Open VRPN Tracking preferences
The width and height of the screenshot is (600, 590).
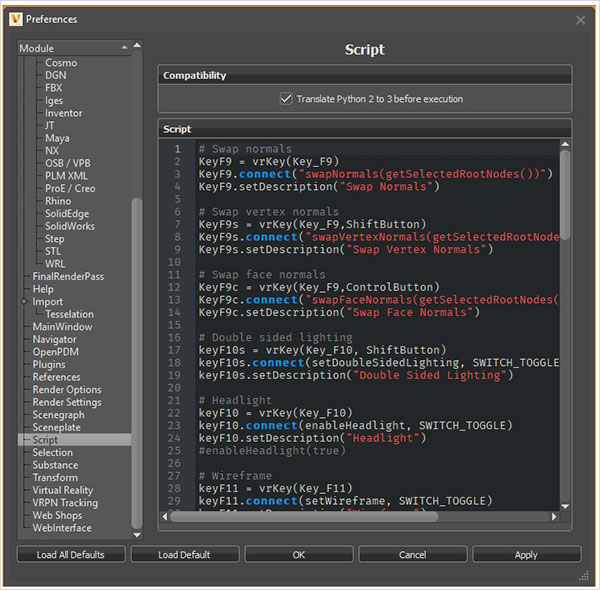click(65, 503)
